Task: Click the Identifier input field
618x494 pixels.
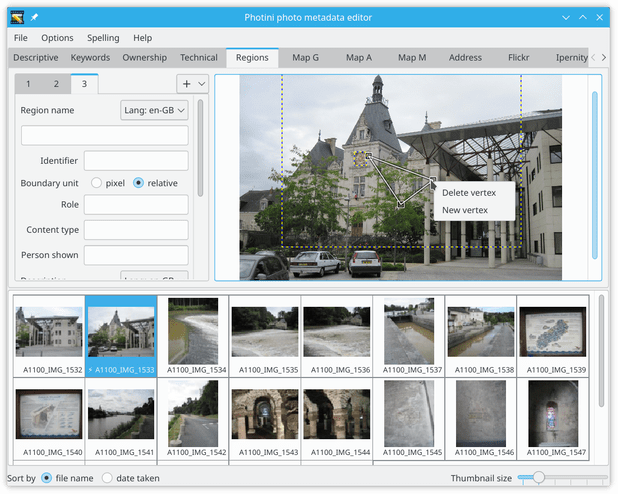Action: 136,161
